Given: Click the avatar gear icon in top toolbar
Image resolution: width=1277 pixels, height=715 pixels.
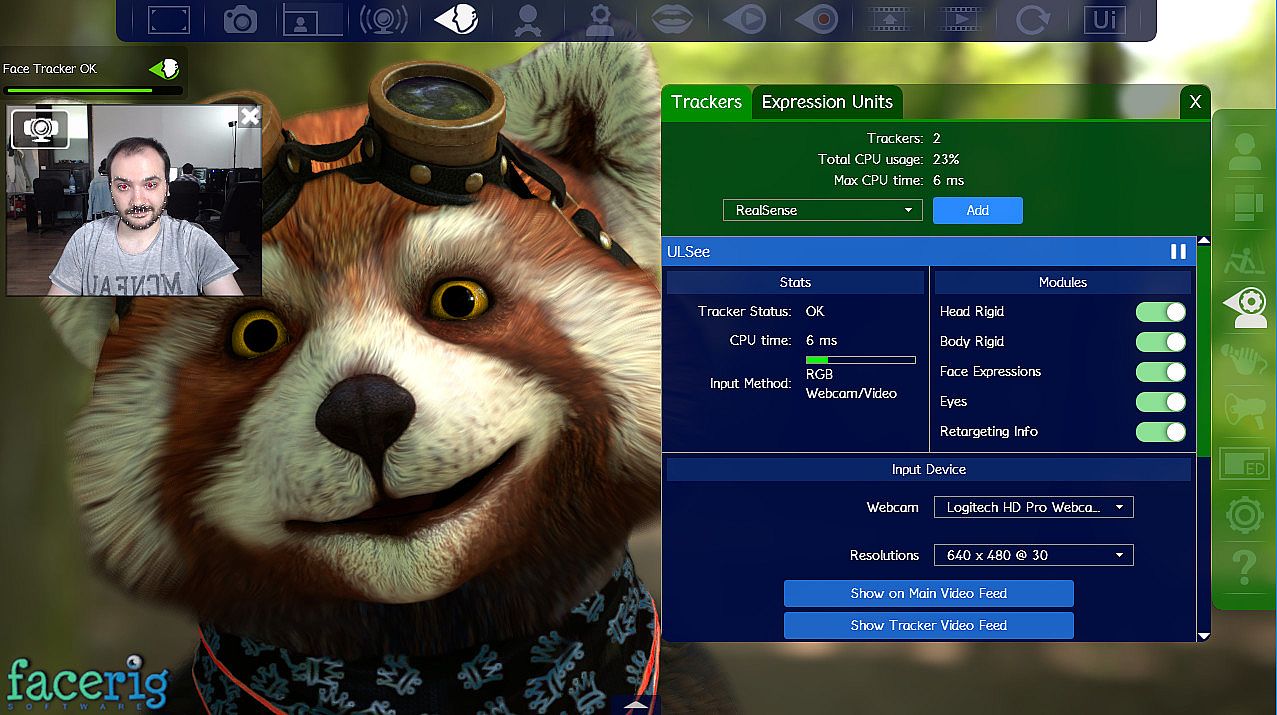Looking at the screenshot, I should pos(599,19).
